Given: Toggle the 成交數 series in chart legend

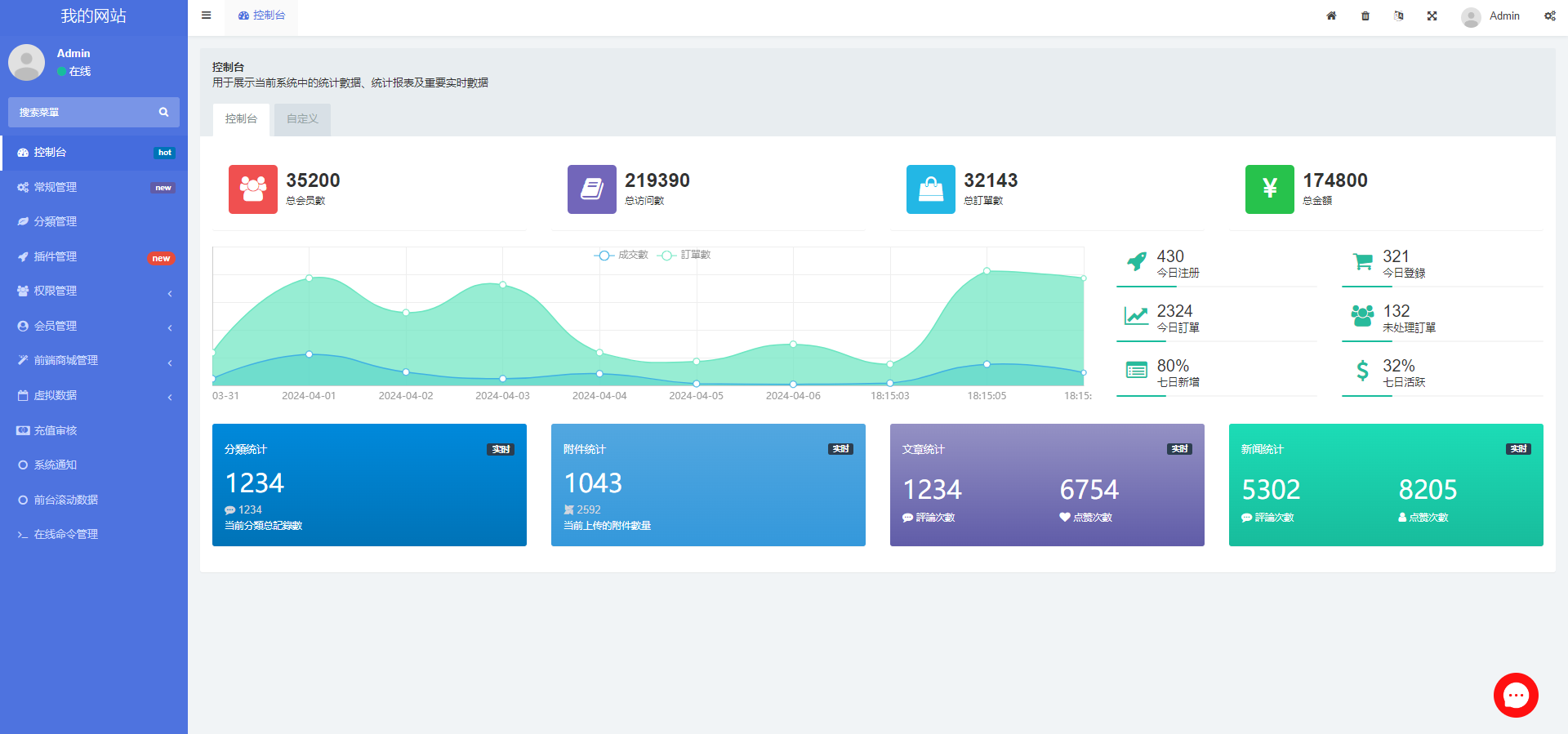Looking at the screenshot, I should point(621,256).
